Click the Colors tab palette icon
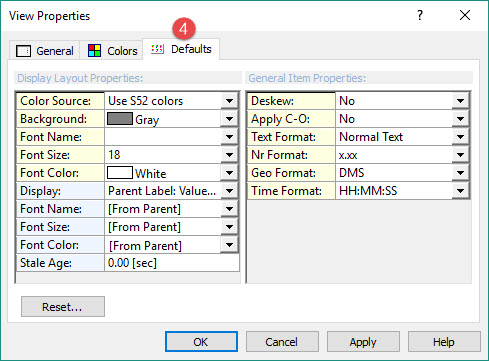 click(94, 51)
